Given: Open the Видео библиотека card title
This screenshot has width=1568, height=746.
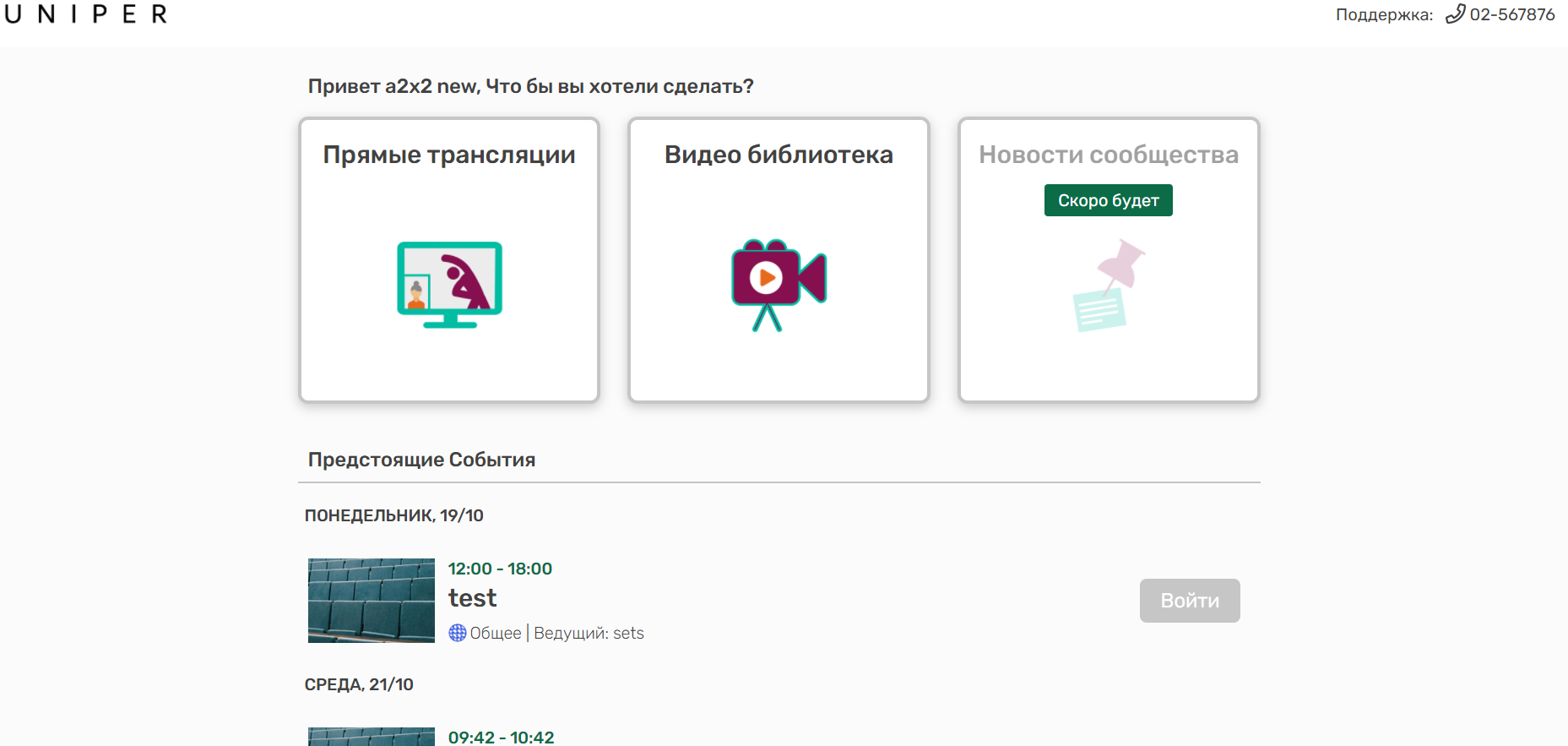Looking at the screenshot, I should tap(779, 155).
